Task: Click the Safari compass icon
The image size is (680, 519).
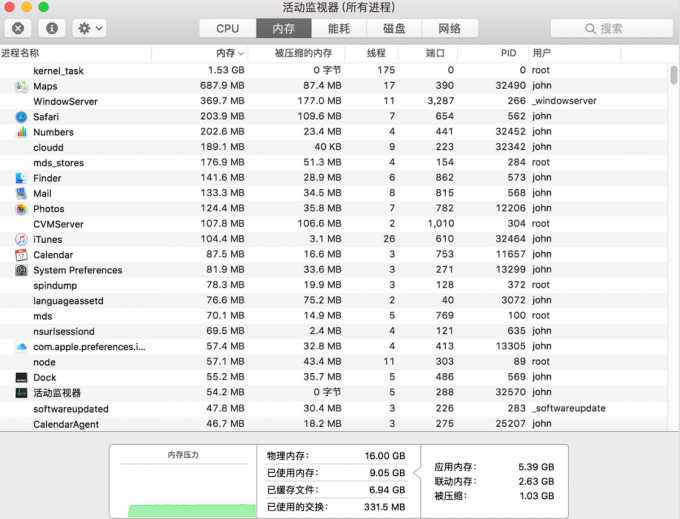Action: pos(21,117)
